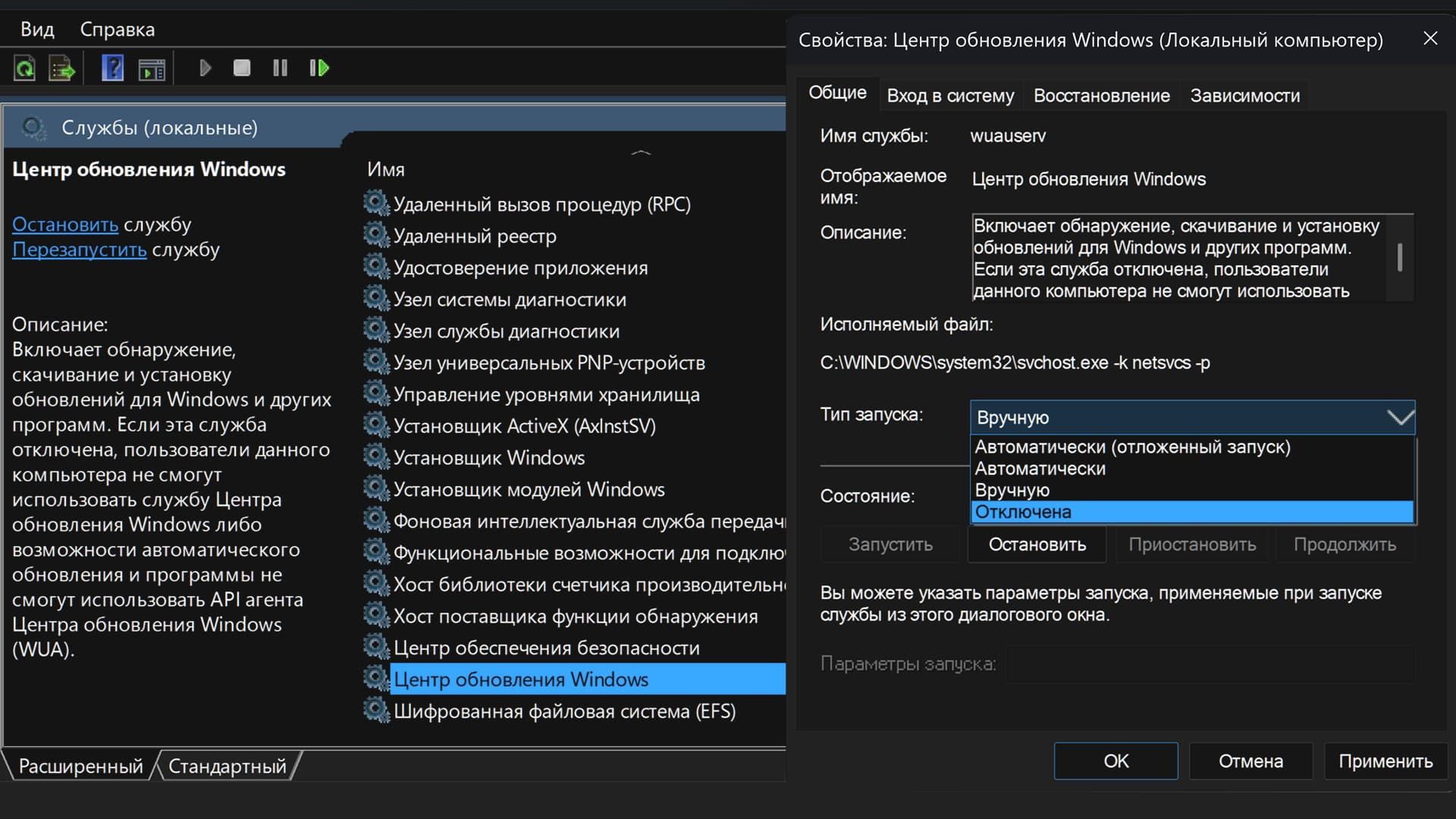Select the Расширенный view tab
The height and width of the screenshot is (819, 1456).
click(x=80, y=766)
